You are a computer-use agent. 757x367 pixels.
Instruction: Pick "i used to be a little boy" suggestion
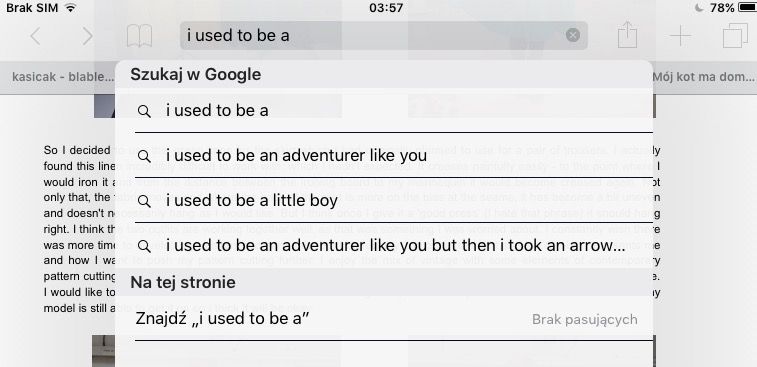point(393,200)
